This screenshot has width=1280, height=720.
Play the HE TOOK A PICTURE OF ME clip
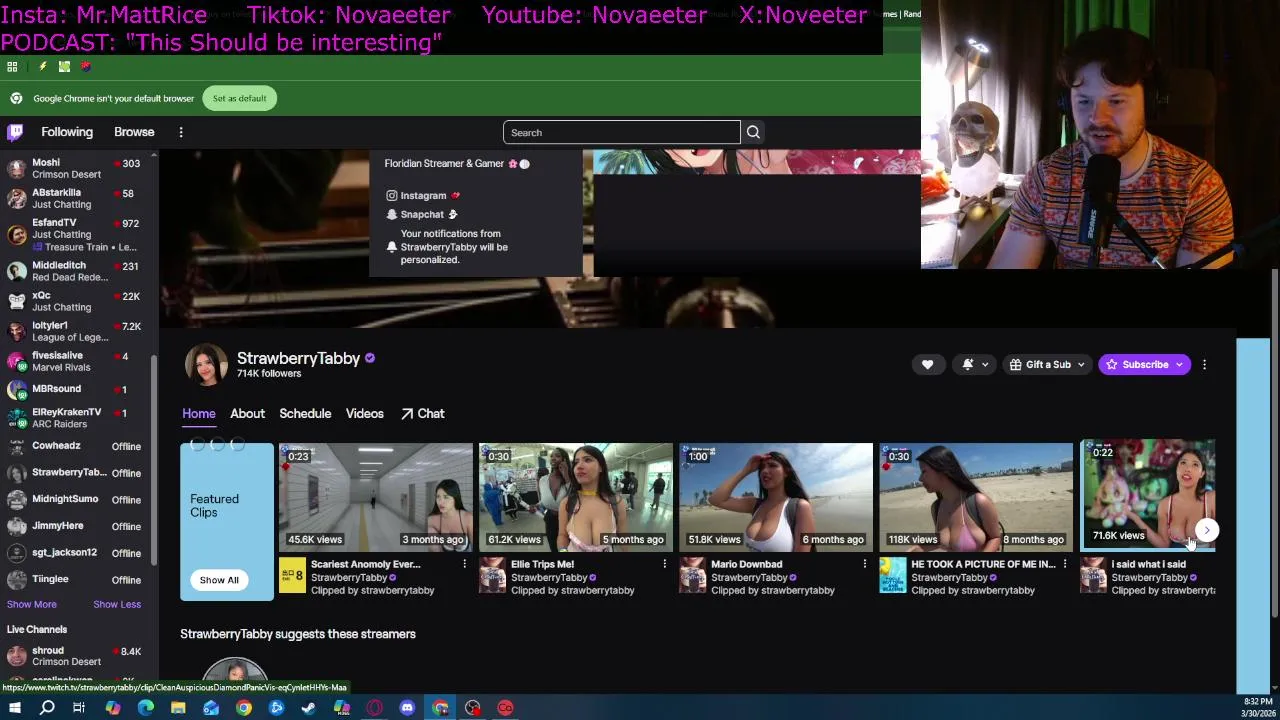point(975,496)
